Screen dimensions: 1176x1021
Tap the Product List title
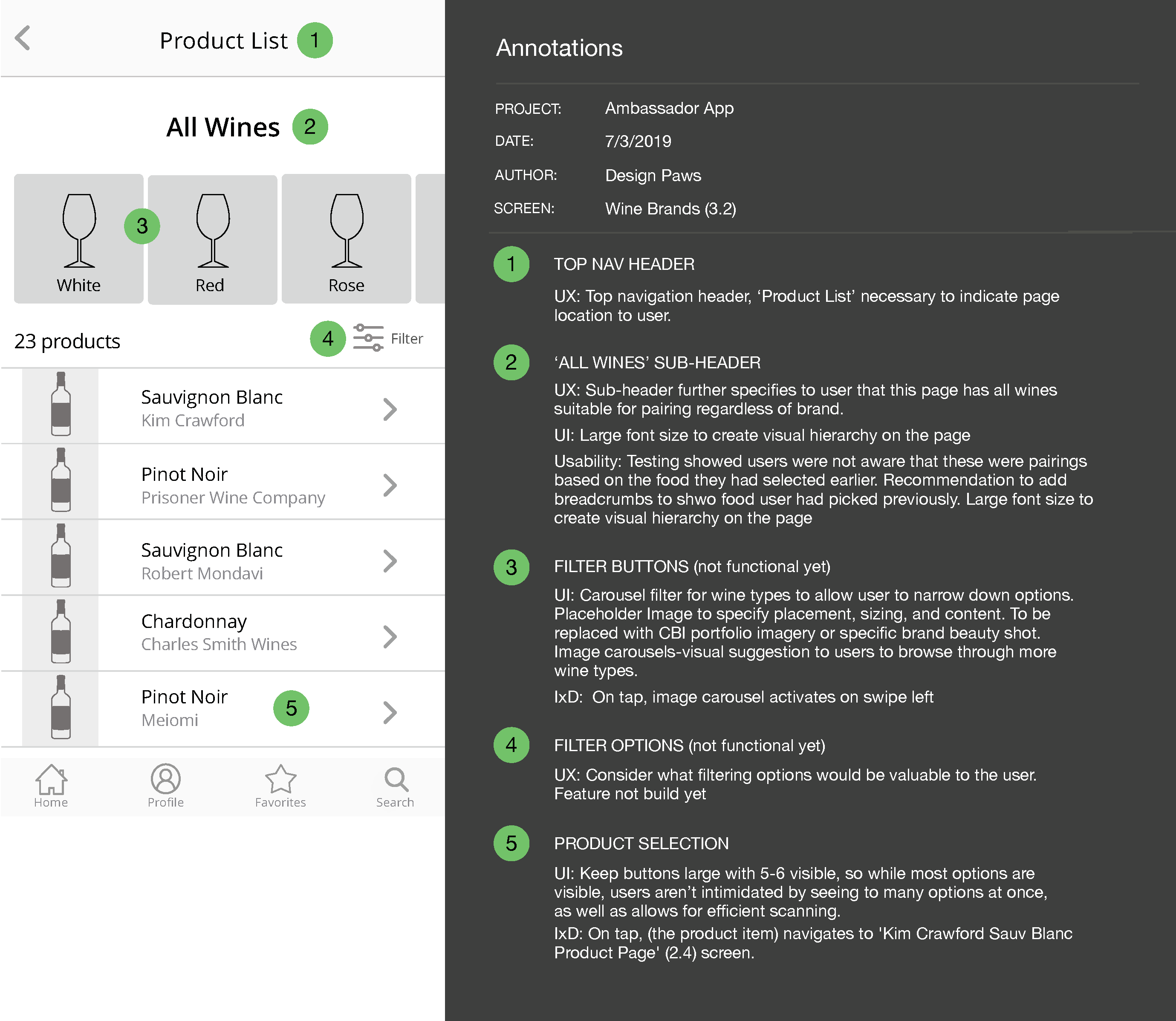click(223, 41)
